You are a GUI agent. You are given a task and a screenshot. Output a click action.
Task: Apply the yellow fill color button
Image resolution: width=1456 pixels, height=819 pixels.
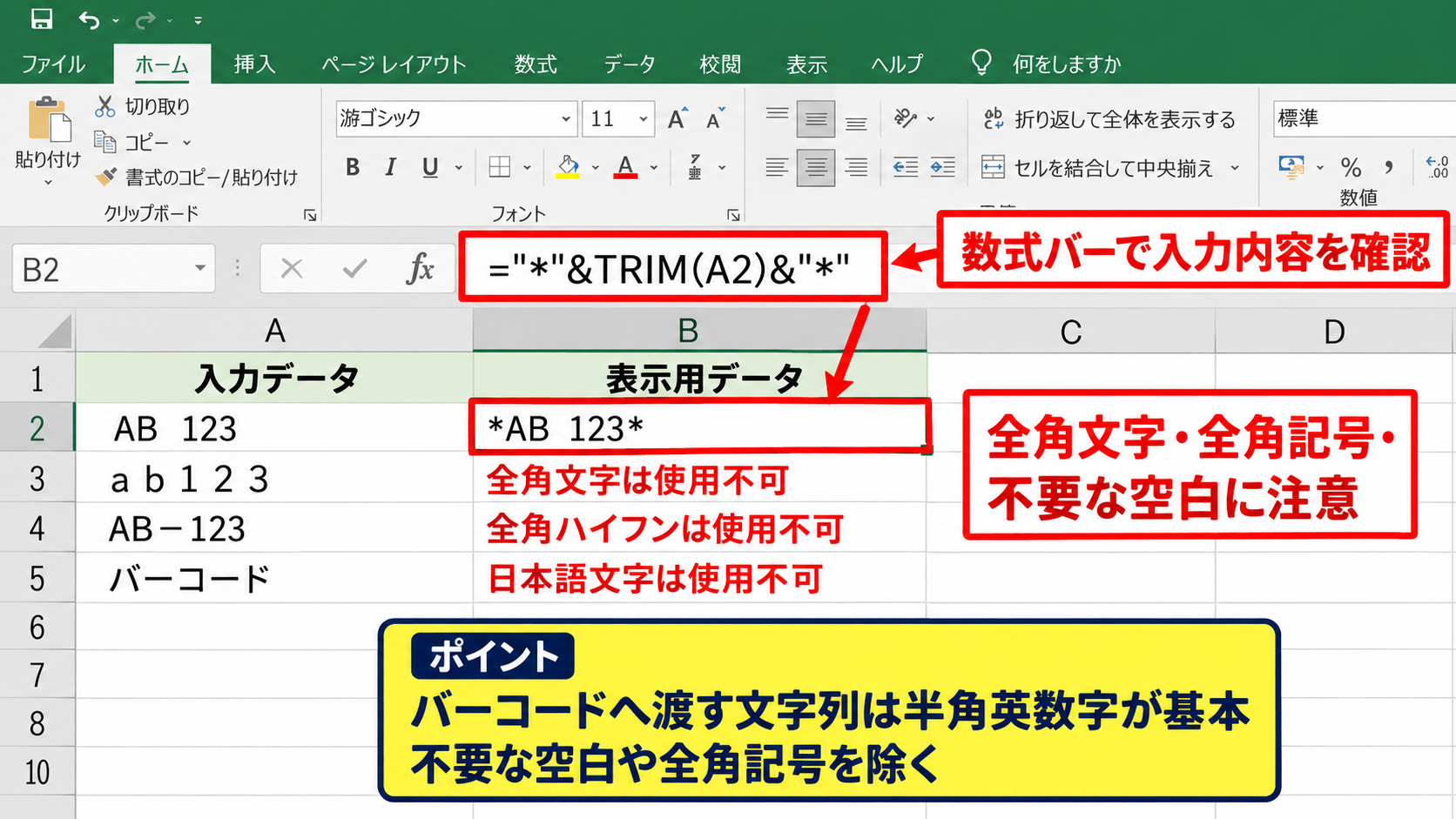tap(568, 167)
